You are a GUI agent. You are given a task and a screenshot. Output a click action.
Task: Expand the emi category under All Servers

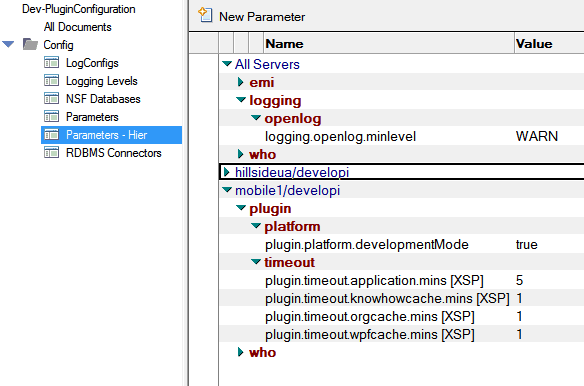coord(241,82)
